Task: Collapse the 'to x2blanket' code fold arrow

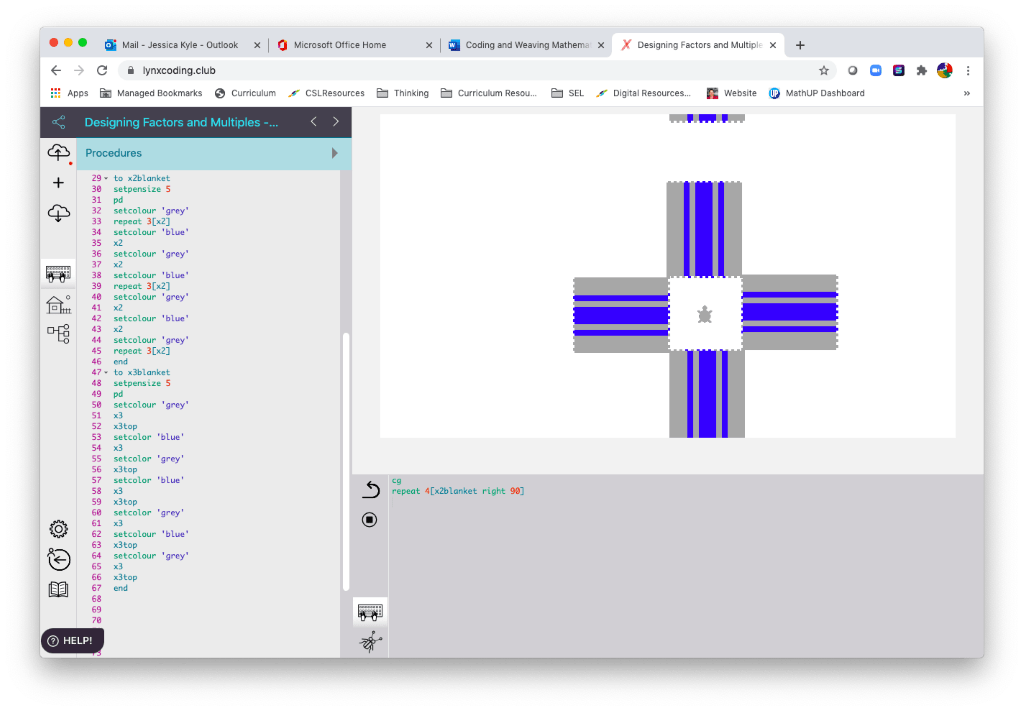Action: point(106,178)
